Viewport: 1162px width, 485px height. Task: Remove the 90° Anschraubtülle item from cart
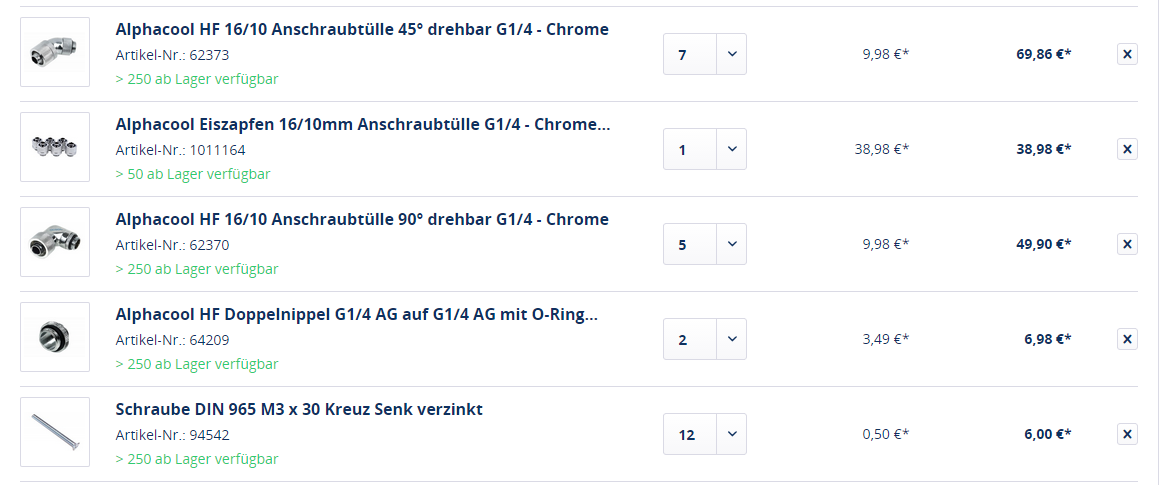coord(1127,244)
